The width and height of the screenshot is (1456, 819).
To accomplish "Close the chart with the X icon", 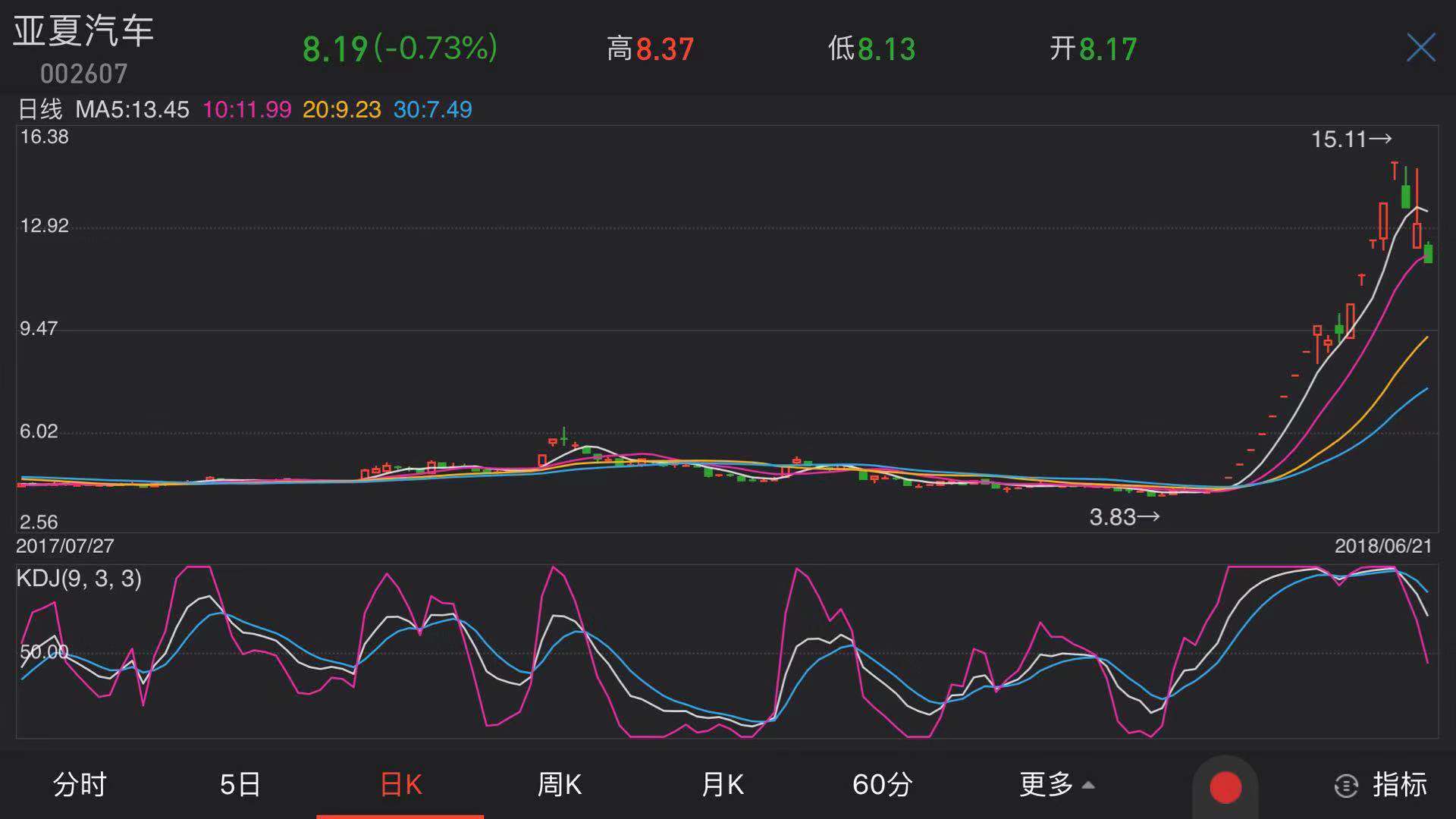I will click(x=1420, y=48).
